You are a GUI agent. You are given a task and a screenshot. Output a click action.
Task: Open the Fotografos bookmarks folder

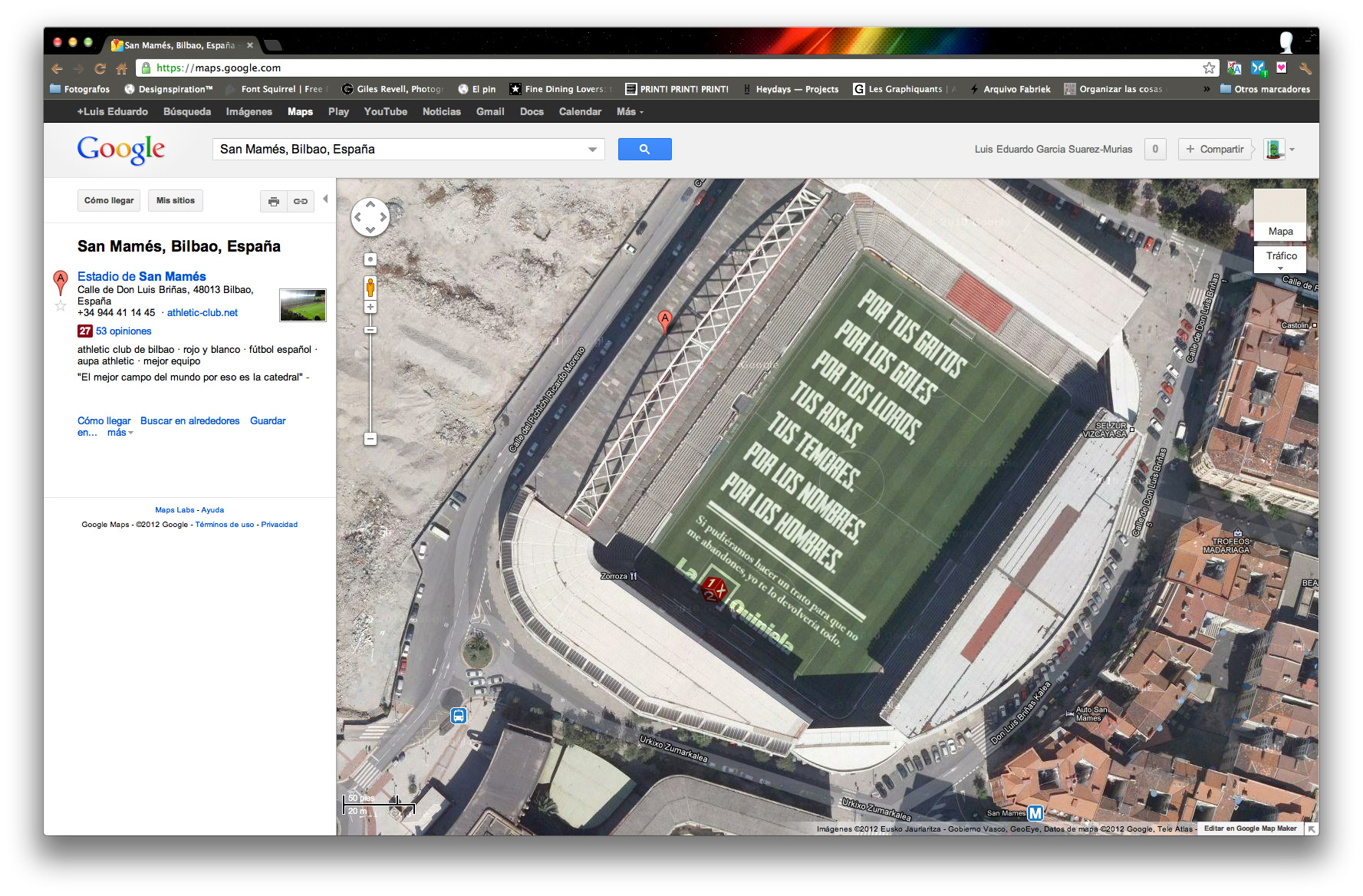(x=80, y=89)
